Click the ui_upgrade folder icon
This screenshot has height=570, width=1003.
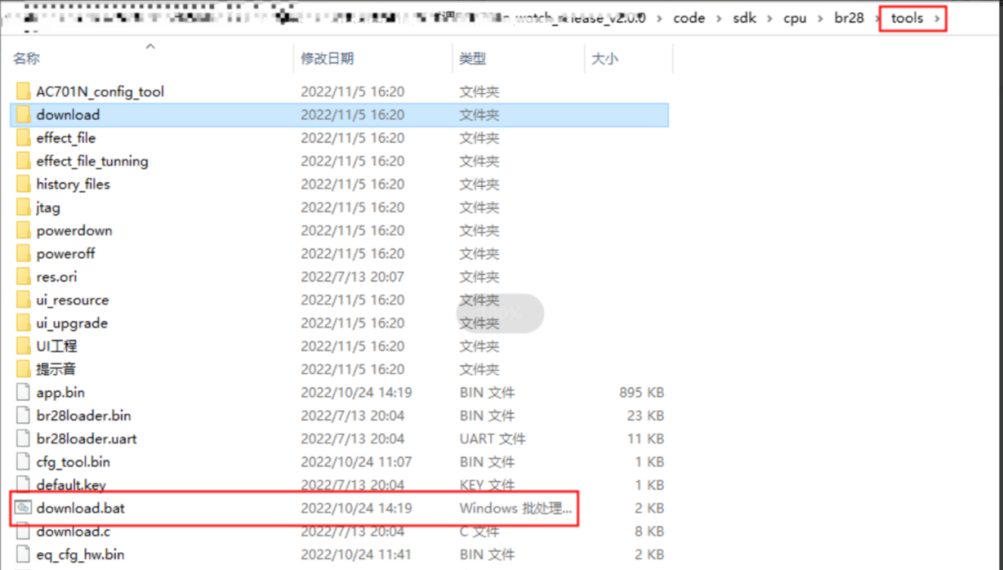coord(23,323)
